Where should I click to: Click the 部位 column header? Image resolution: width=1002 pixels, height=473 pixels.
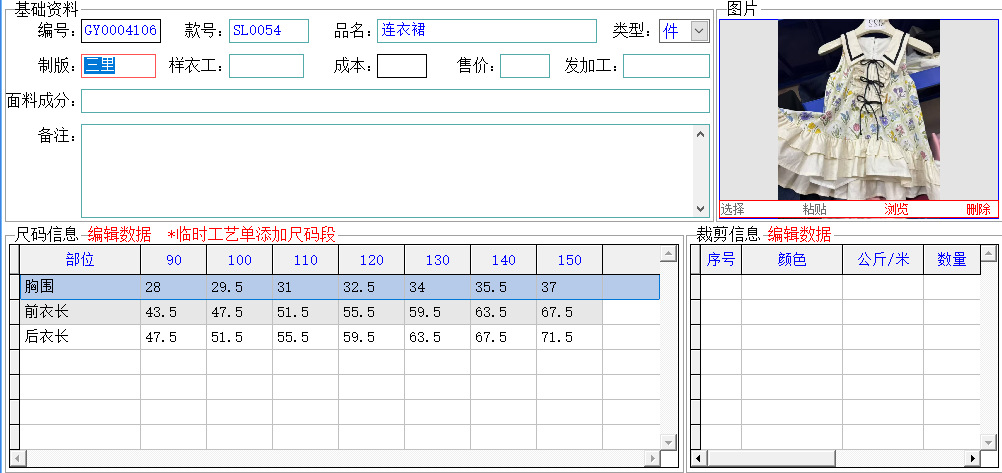coord(80,260)
